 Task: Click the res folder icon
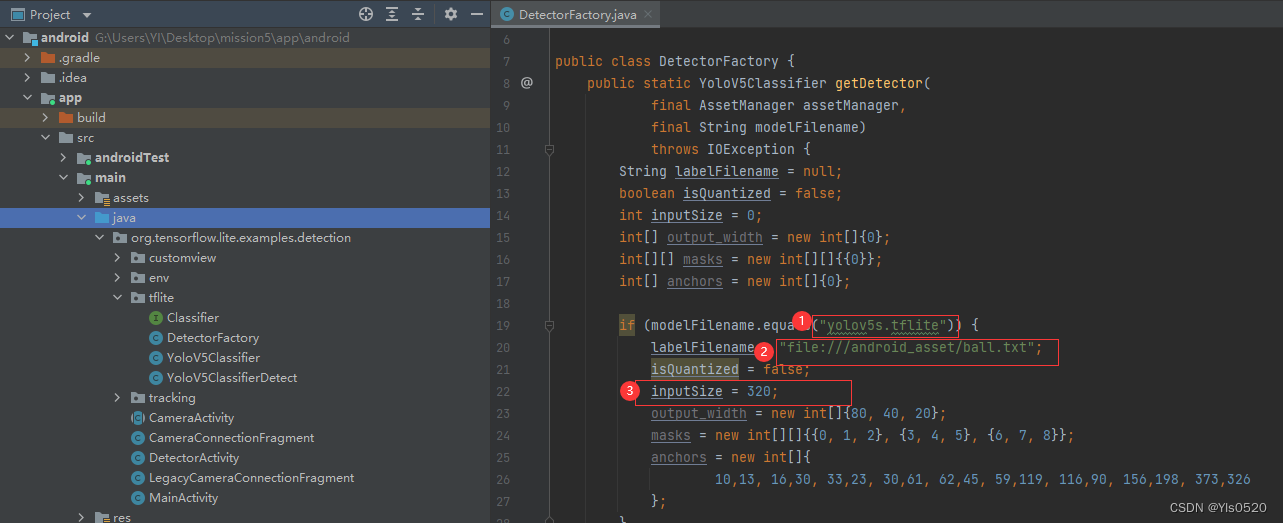(102, 517)
